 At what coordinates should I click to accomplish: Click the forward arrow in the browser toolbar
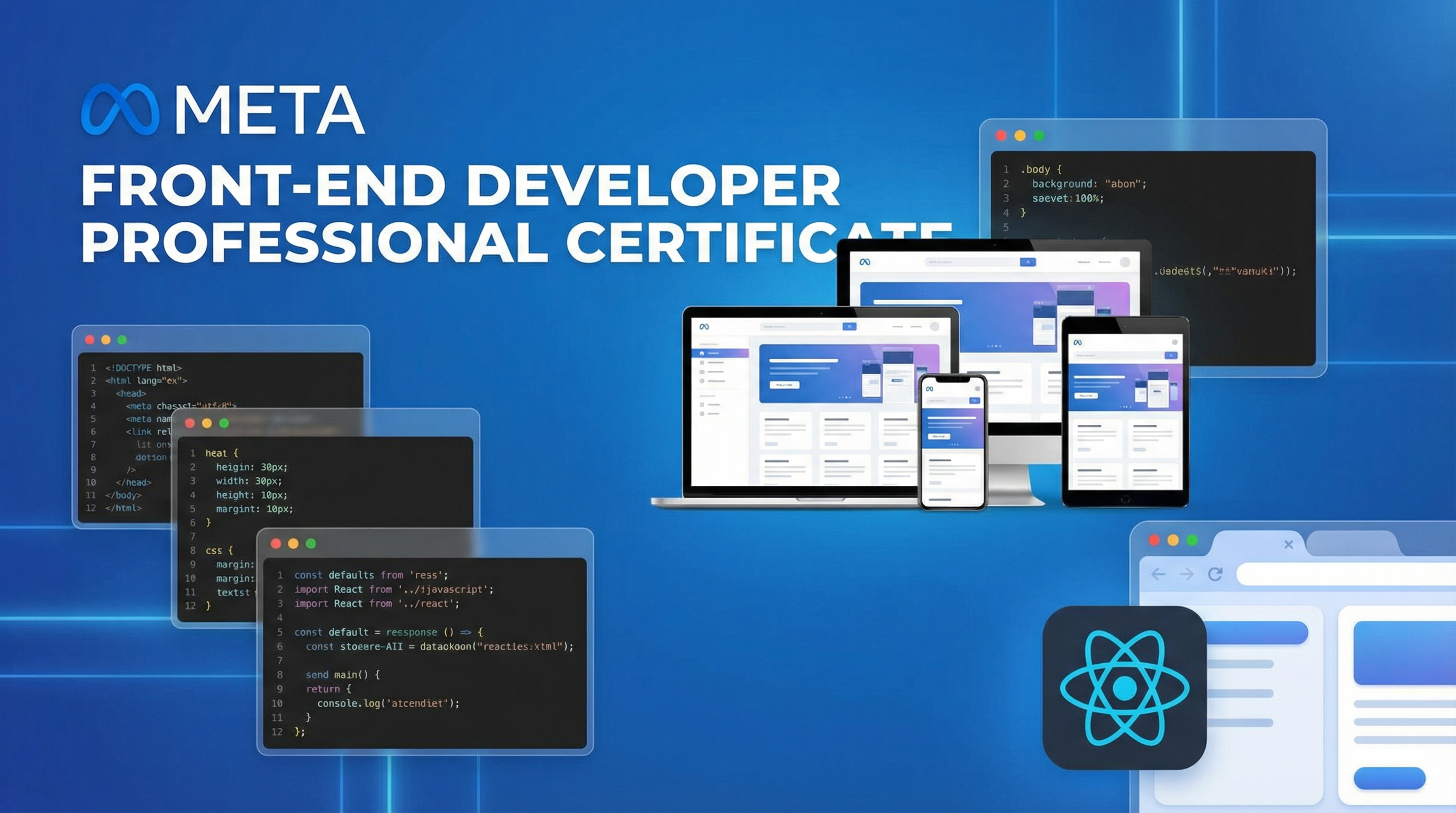1188,574
